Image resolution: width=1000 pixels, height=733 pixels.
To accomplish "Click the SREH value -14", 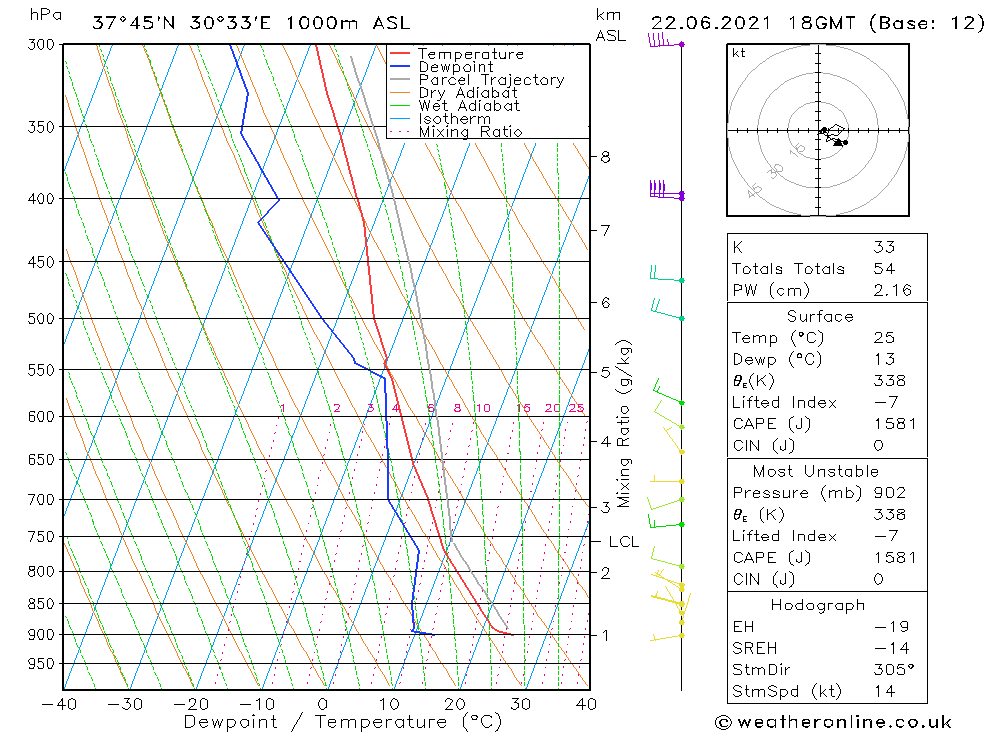I will tap(892, 648).
